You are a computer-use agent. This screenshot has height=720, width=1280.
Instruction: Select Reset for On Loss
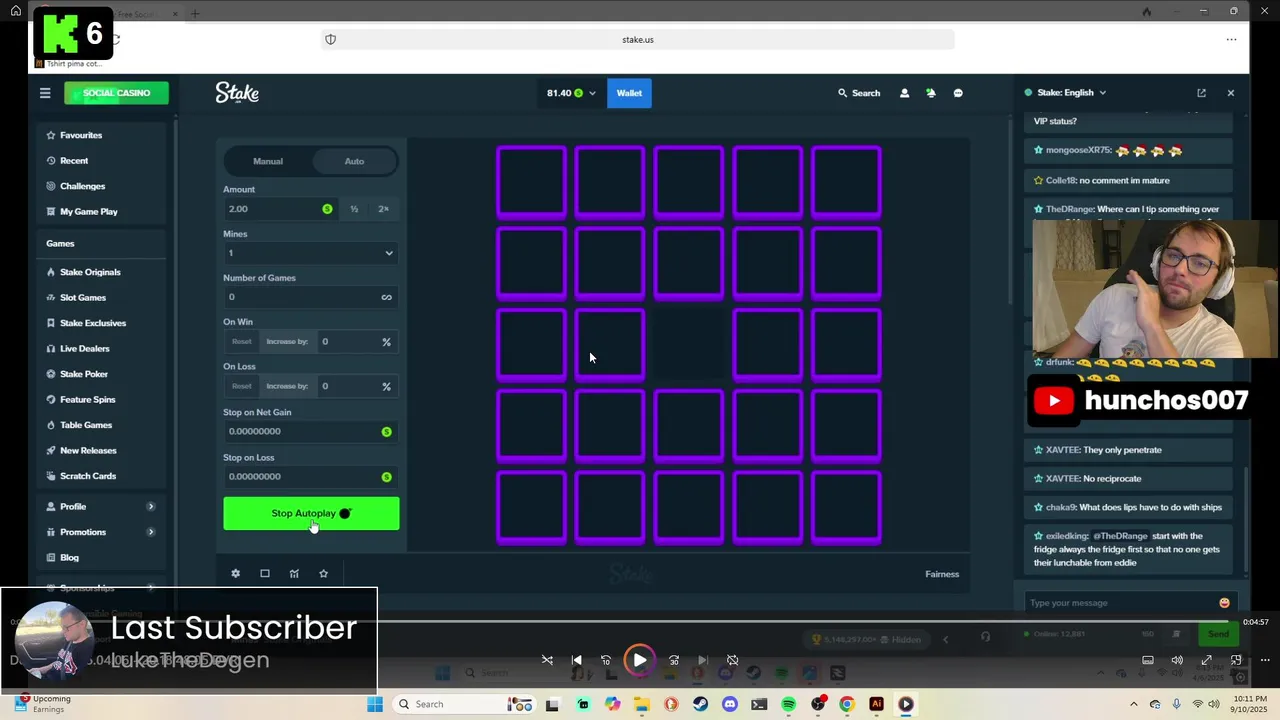[242, 386]
